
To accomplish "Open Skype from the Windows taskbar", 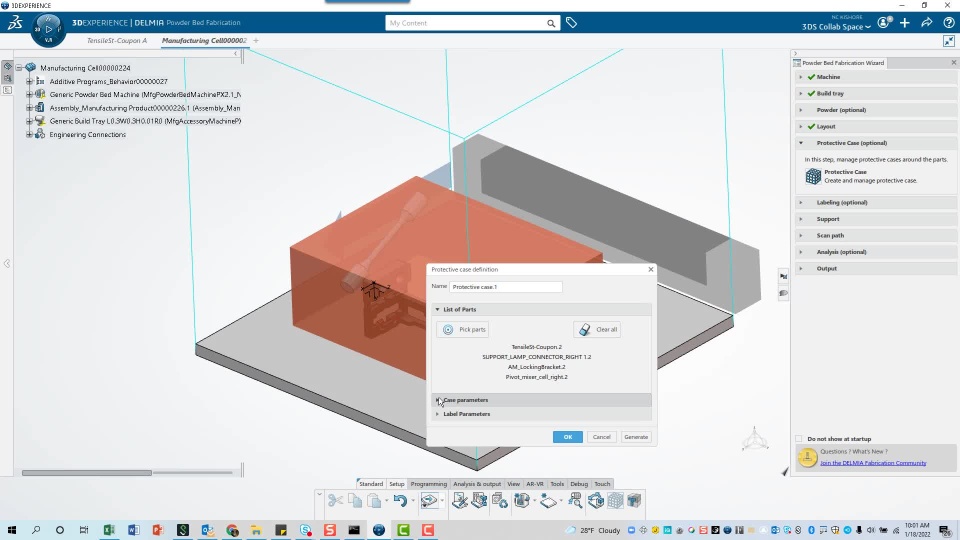I will click(305, 530).
